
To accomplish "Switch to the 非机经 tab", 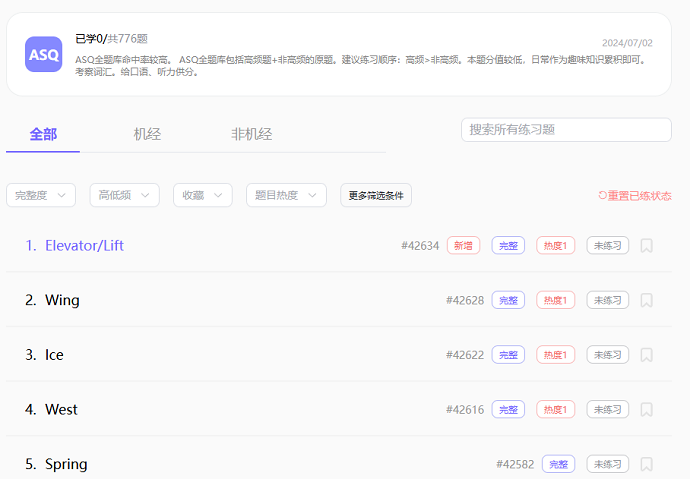I will click(252, 134).
